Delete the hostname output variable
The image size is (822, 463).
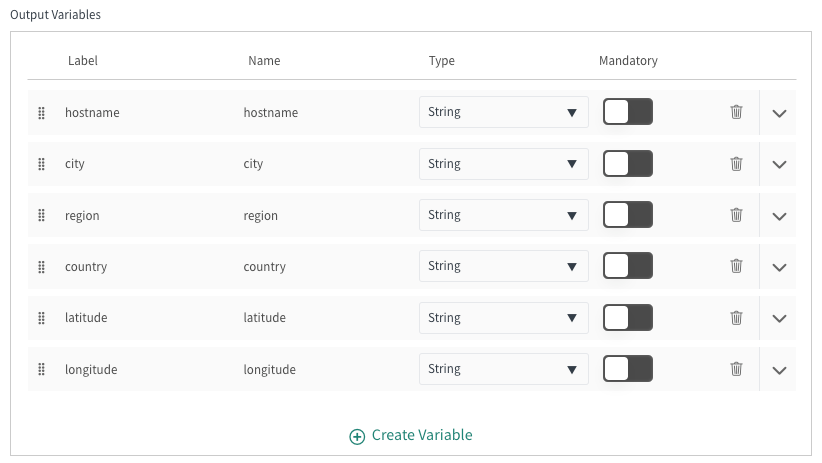coord(736,112)
